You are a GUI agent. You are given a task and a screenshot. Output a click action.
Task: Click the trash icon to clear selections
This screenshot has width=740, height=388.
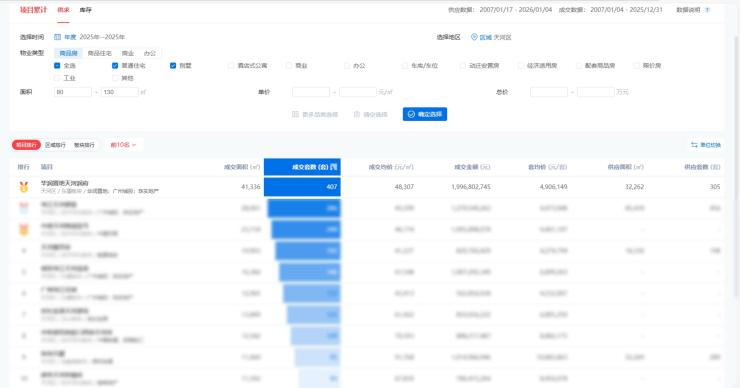pyautogui.click(x=357, y=114)
